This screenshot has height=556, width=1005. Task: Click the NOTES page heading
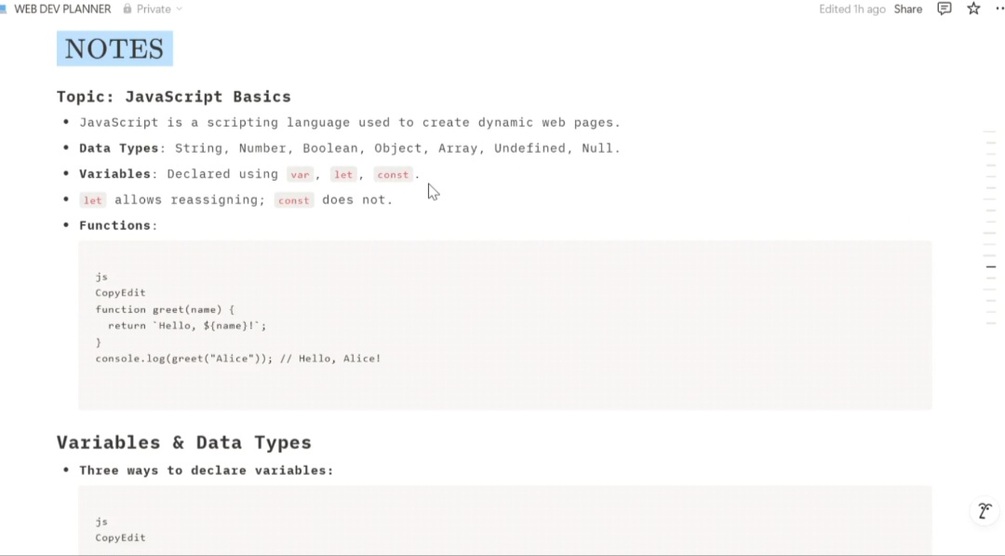pyautogui.click(x=114, y=49)
